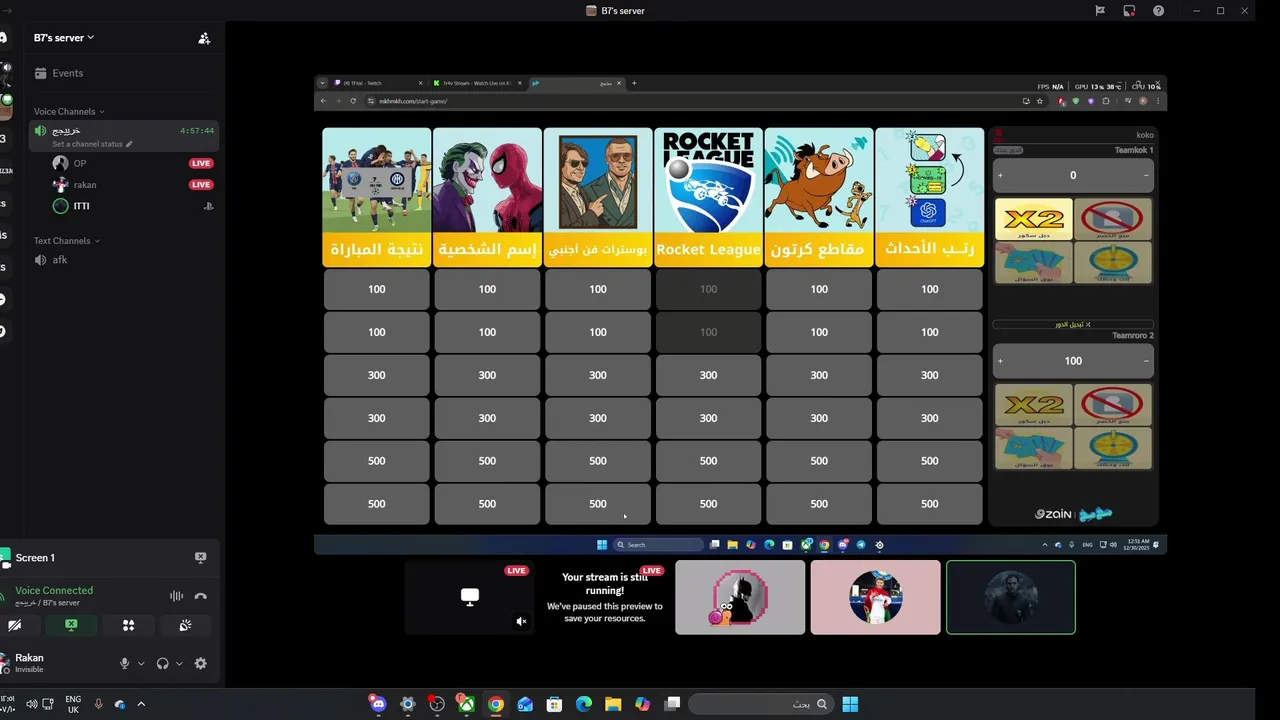1280x720 pixels.
Task: Click the Rocket League category card
Action: tap(708, 197)
